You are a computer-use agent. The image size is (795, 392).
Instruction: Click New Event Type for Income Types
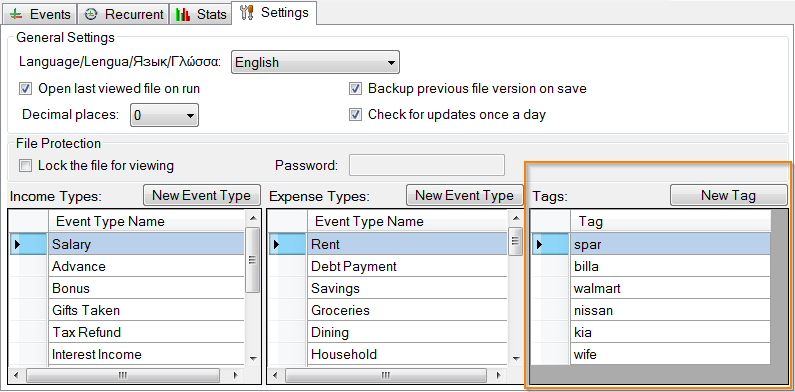coord(202,195)
